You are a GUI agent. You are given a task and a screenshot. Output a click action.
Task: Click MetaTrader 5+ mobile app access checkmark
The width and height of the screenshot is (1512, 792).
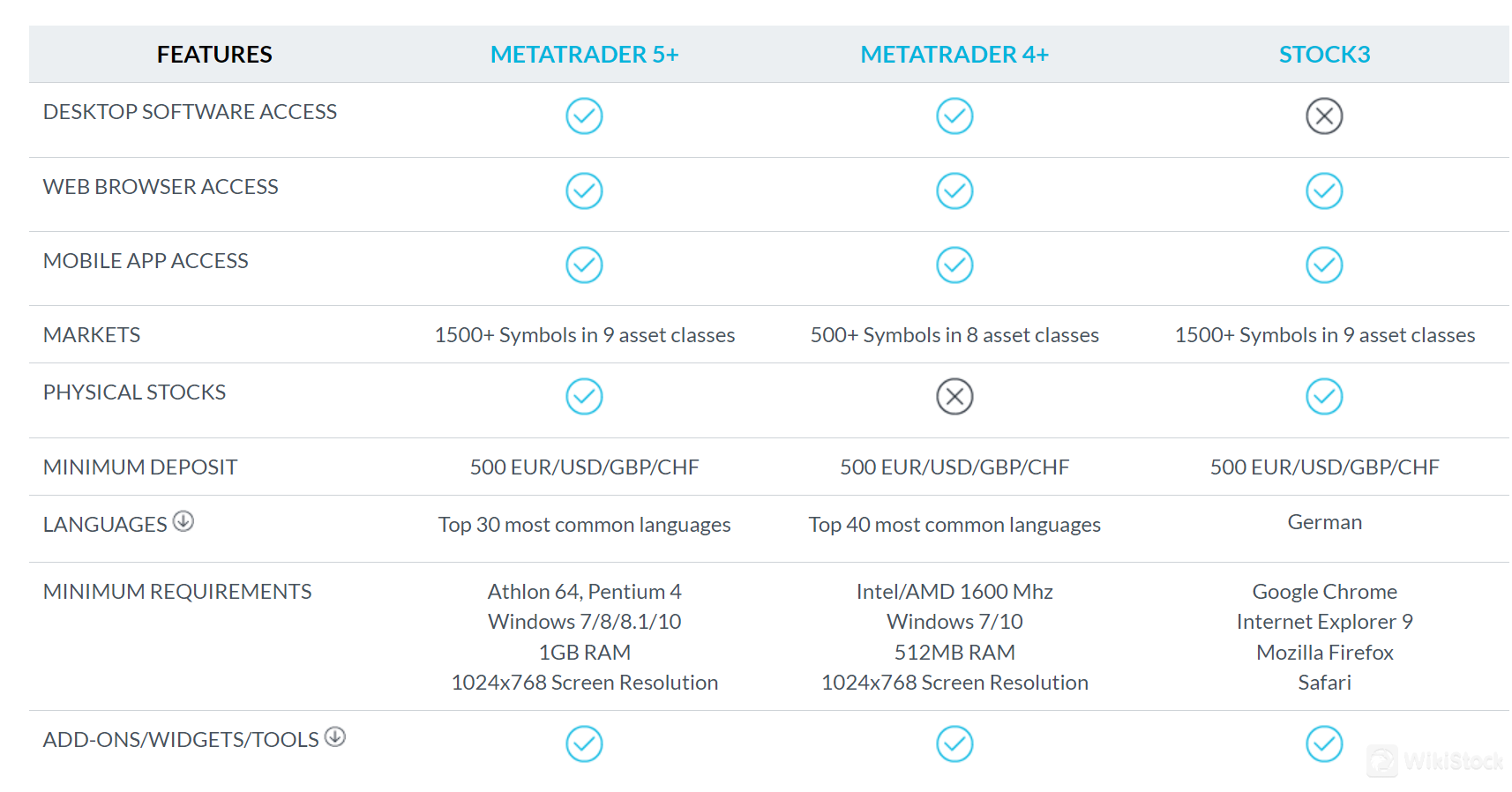coord(584,265)
